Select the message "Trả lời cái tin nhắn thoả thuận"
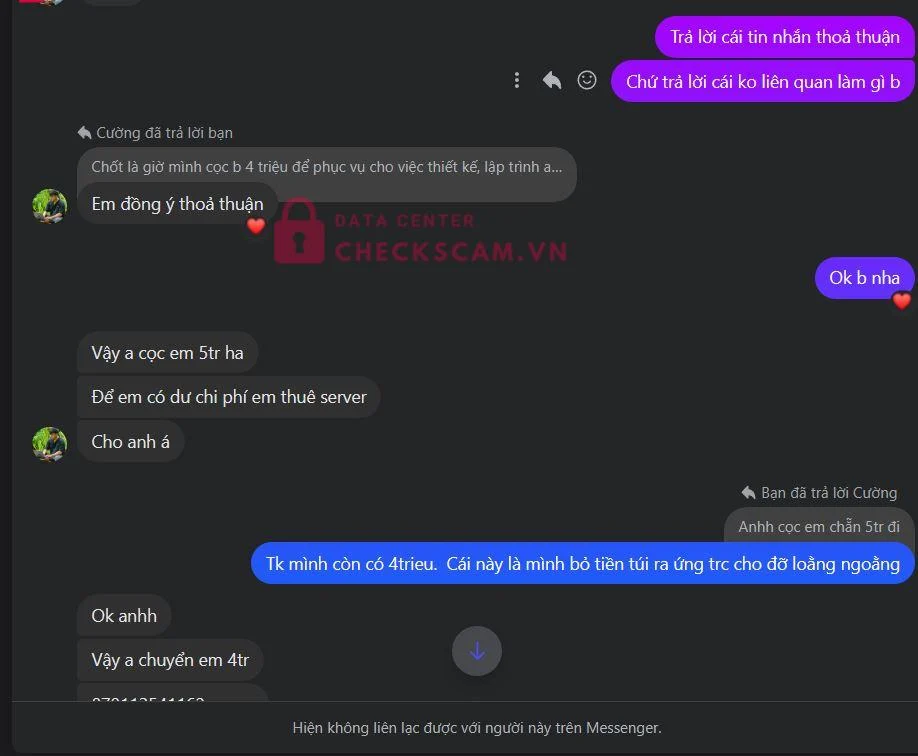918x756 pixels. [785, 37]
